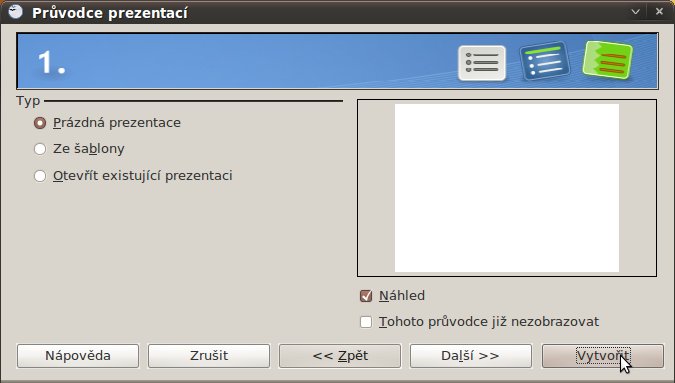Screen dimensions: 675x383
Task: Click the dark blue slide list icon
Action: 545,61
